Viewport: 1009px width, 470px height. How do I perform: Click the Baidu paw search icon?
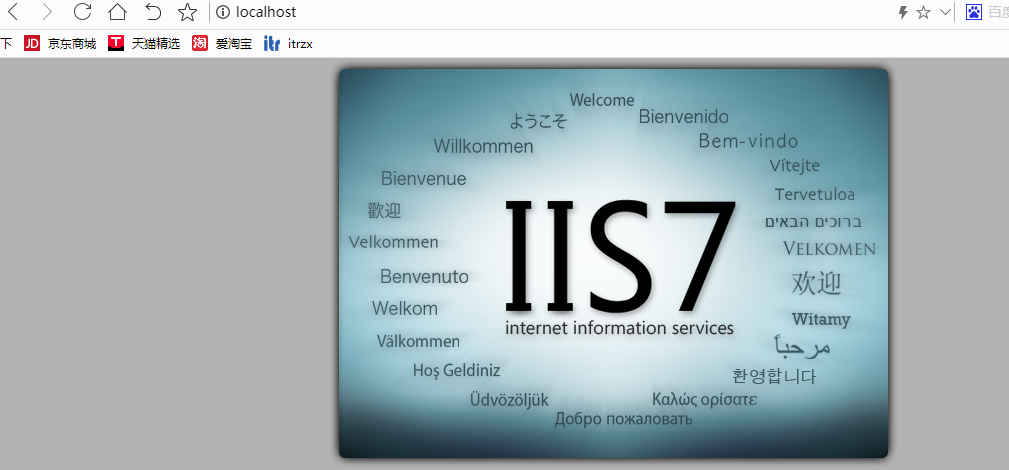974,12
